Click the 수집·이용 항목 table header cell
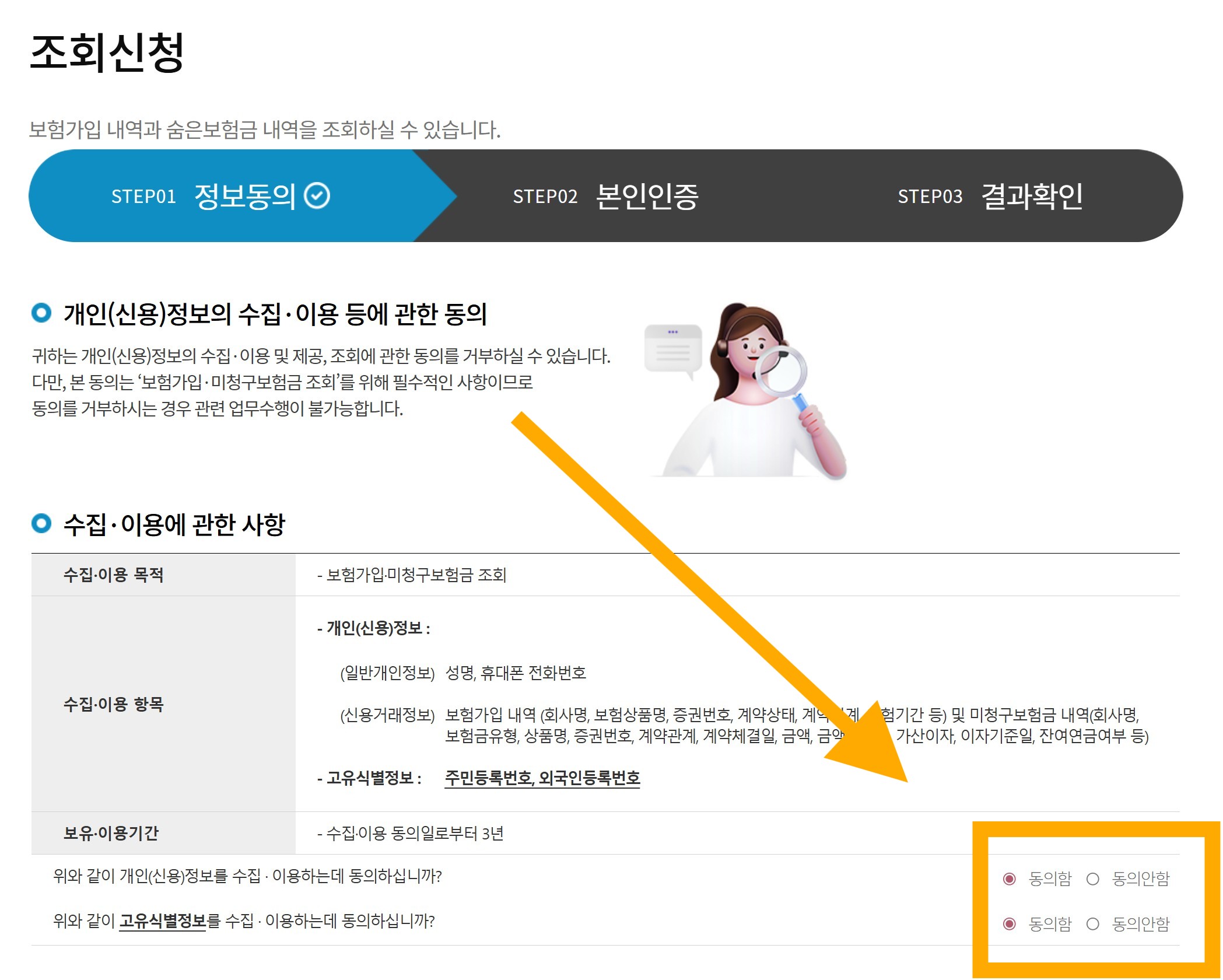This screenshot has width=1223, height=980. point(113,704)
